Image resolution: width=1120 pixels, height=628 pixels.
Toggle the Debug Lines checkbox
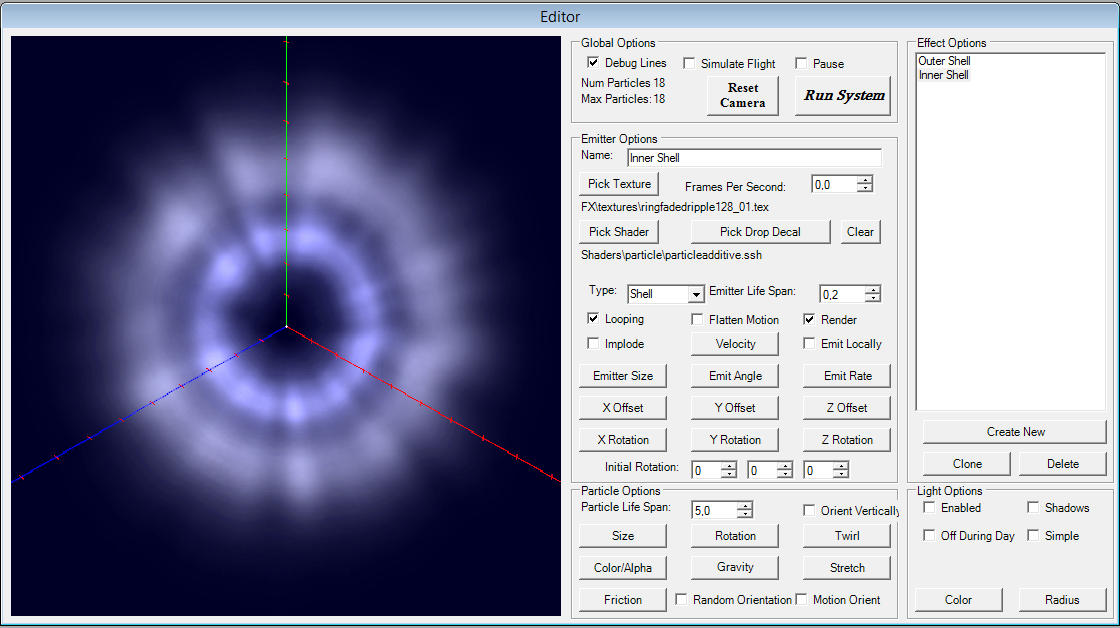pyautogui.click(x=593, y=63)
